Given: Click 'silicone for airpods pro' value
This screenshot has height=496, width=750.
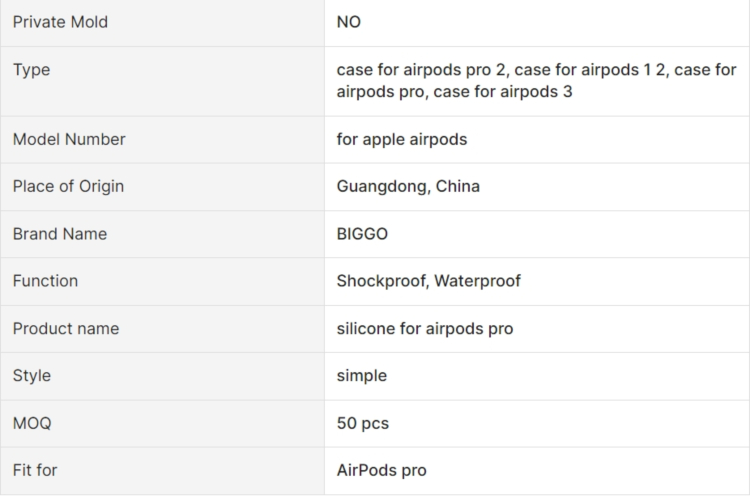Looking at the screenshot, I should [x=425, y=329].
